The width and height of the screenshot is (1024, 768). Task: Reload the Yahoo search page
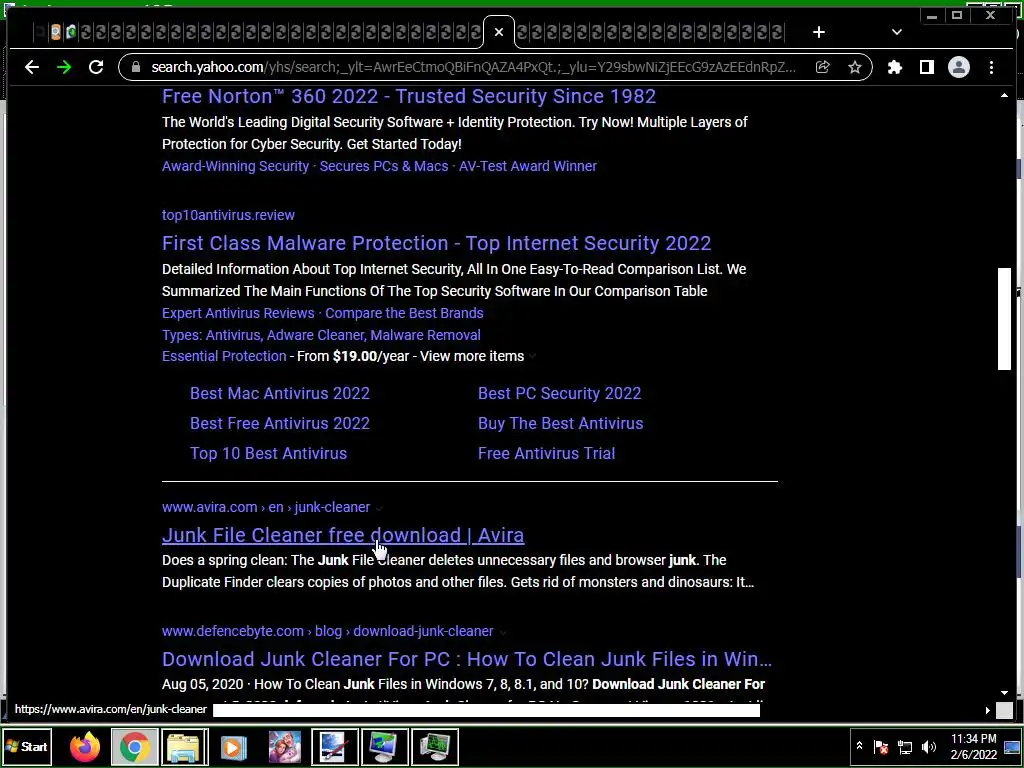click(x=96, y=67)
